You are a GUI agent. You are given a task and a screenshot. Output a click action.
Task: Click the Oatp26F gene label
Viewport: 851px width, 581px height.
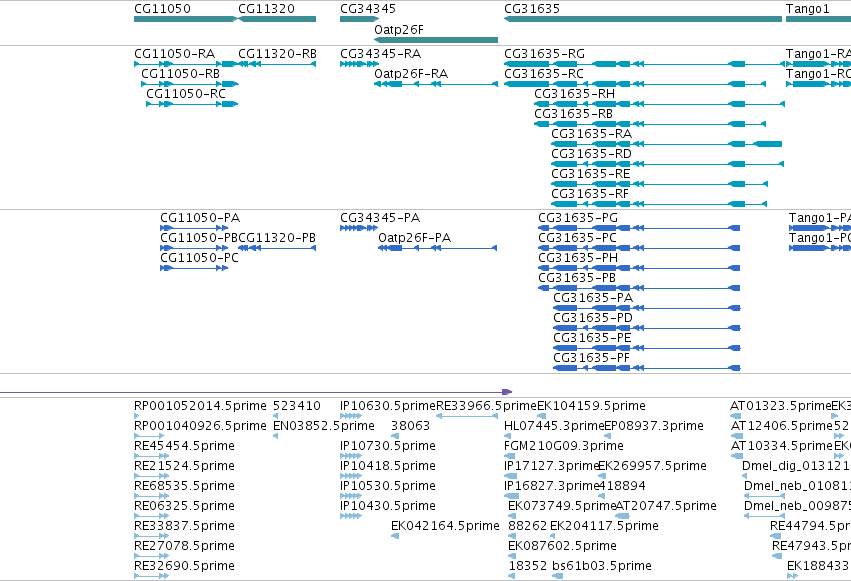[x=398, y=30]
